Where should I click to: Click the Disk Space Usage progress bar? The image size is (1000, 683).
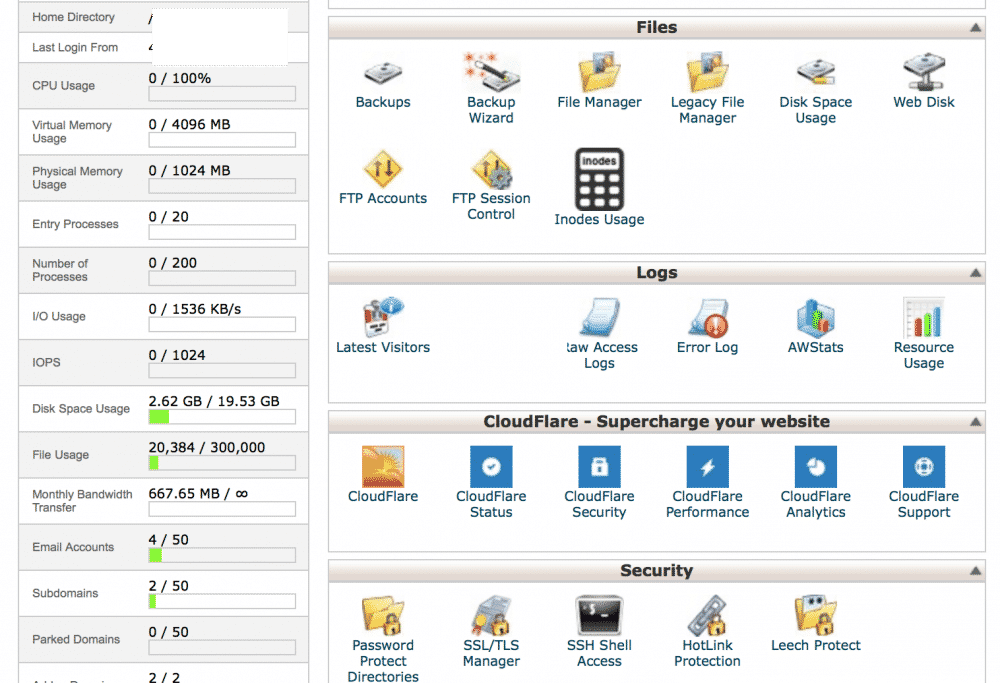coord(222,417)
